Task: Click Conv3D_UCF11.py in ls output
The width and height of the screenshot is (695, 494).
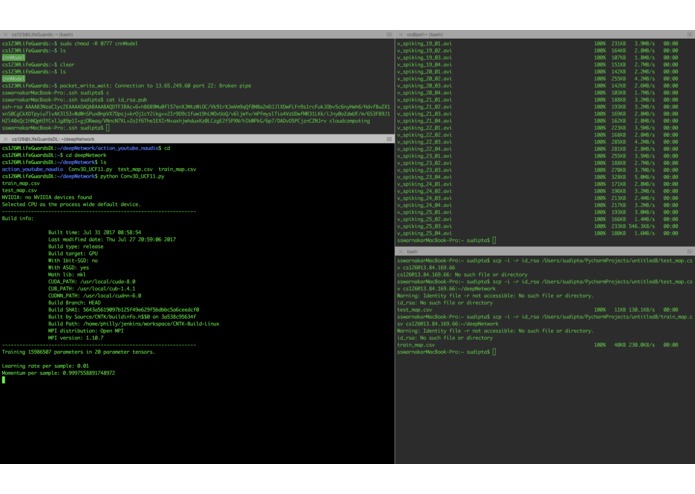Action: 90,169
